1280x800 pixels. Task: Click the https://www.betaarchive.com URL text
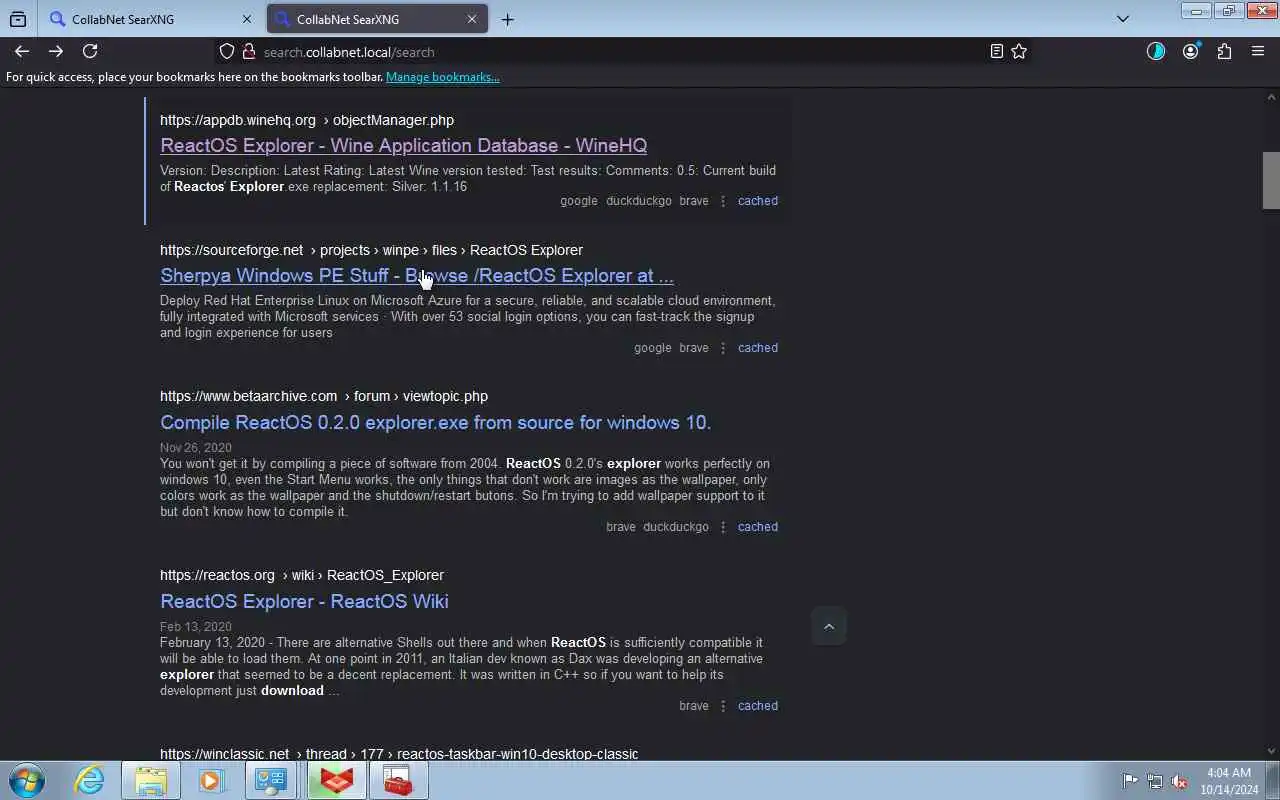pos(249,396)
